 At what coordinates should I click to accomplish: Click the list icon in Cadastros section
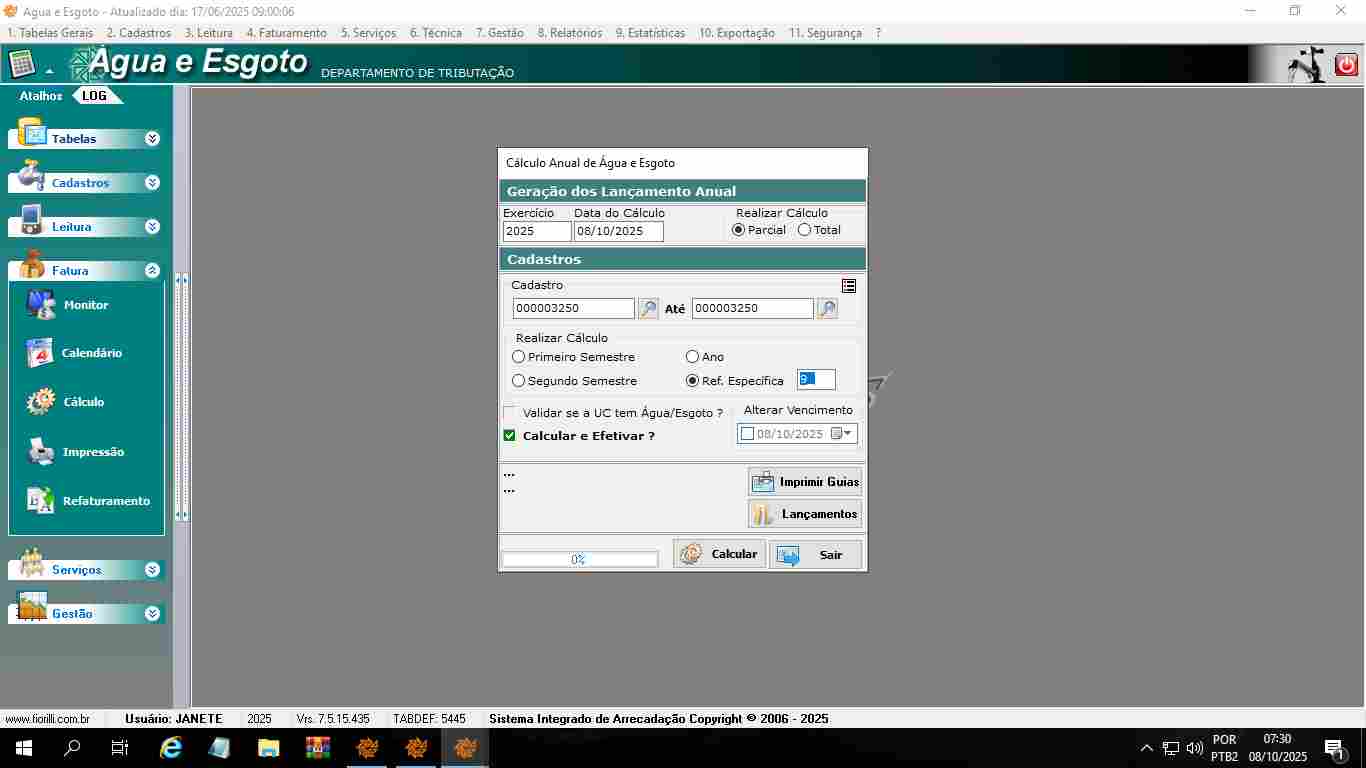click(x=849, y=286)
